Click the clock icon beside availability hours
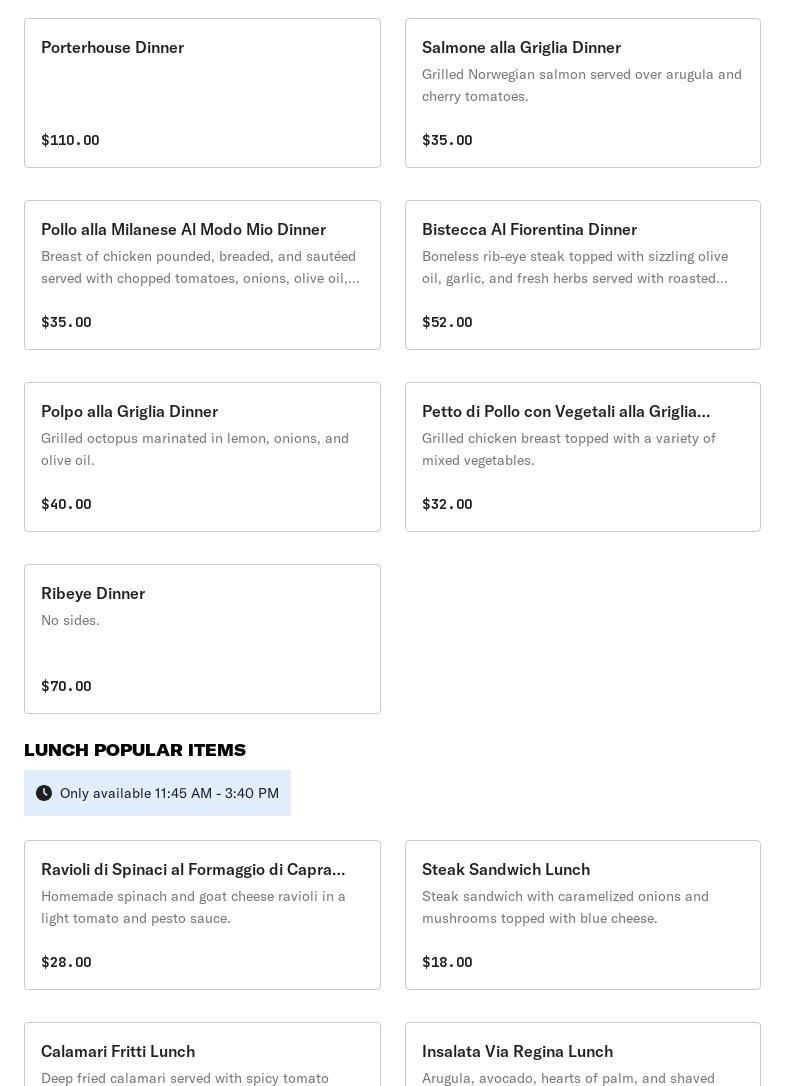Screen dimensions: 785x1086 tap(44, 793)
